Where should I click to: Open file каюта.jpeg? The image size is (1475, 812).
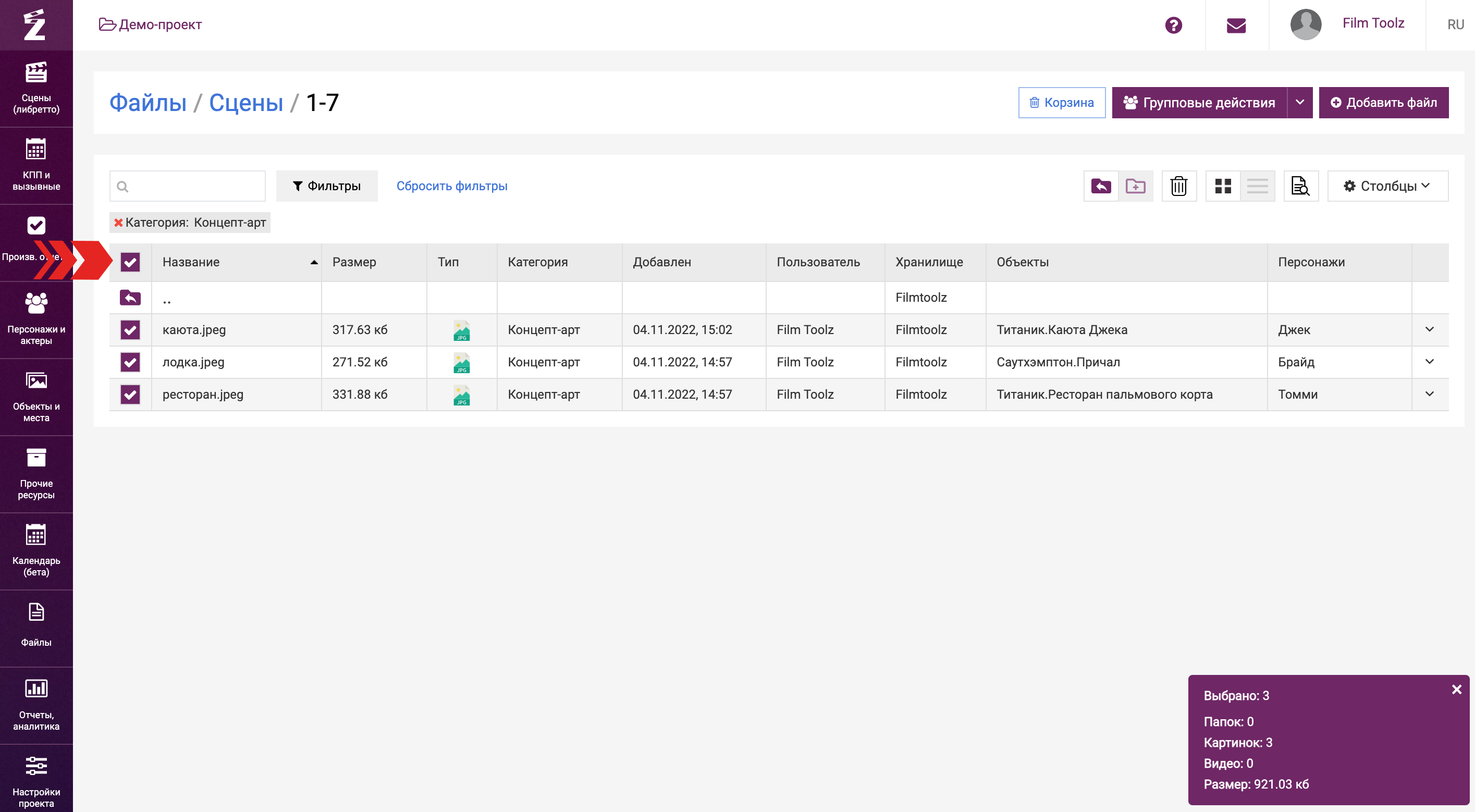[194, 330]
